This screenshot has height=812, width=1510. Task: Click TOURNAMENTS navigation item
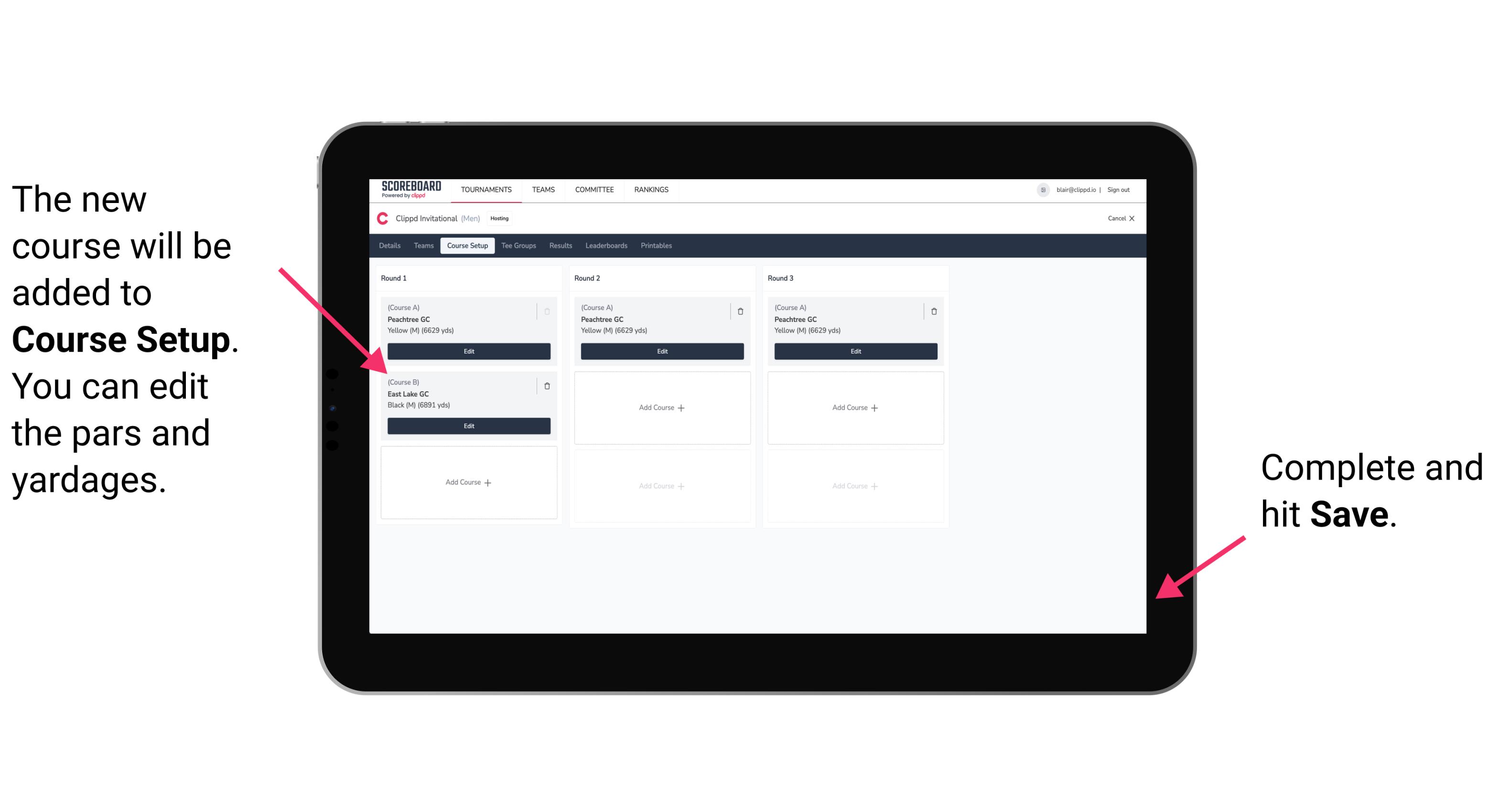click(x=488, y=189)
